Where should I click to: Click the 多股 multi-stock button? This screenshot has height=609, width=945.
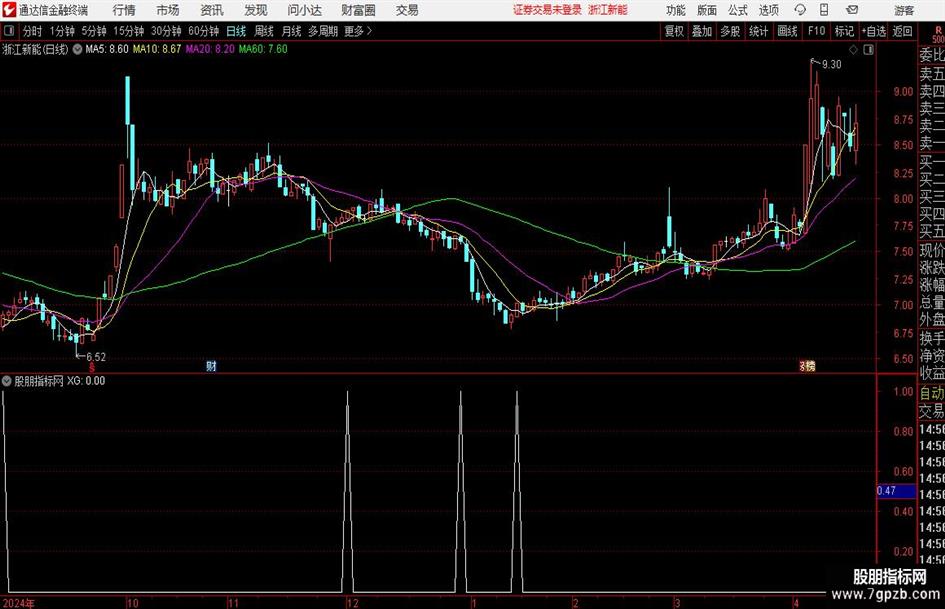click(730, 31)
